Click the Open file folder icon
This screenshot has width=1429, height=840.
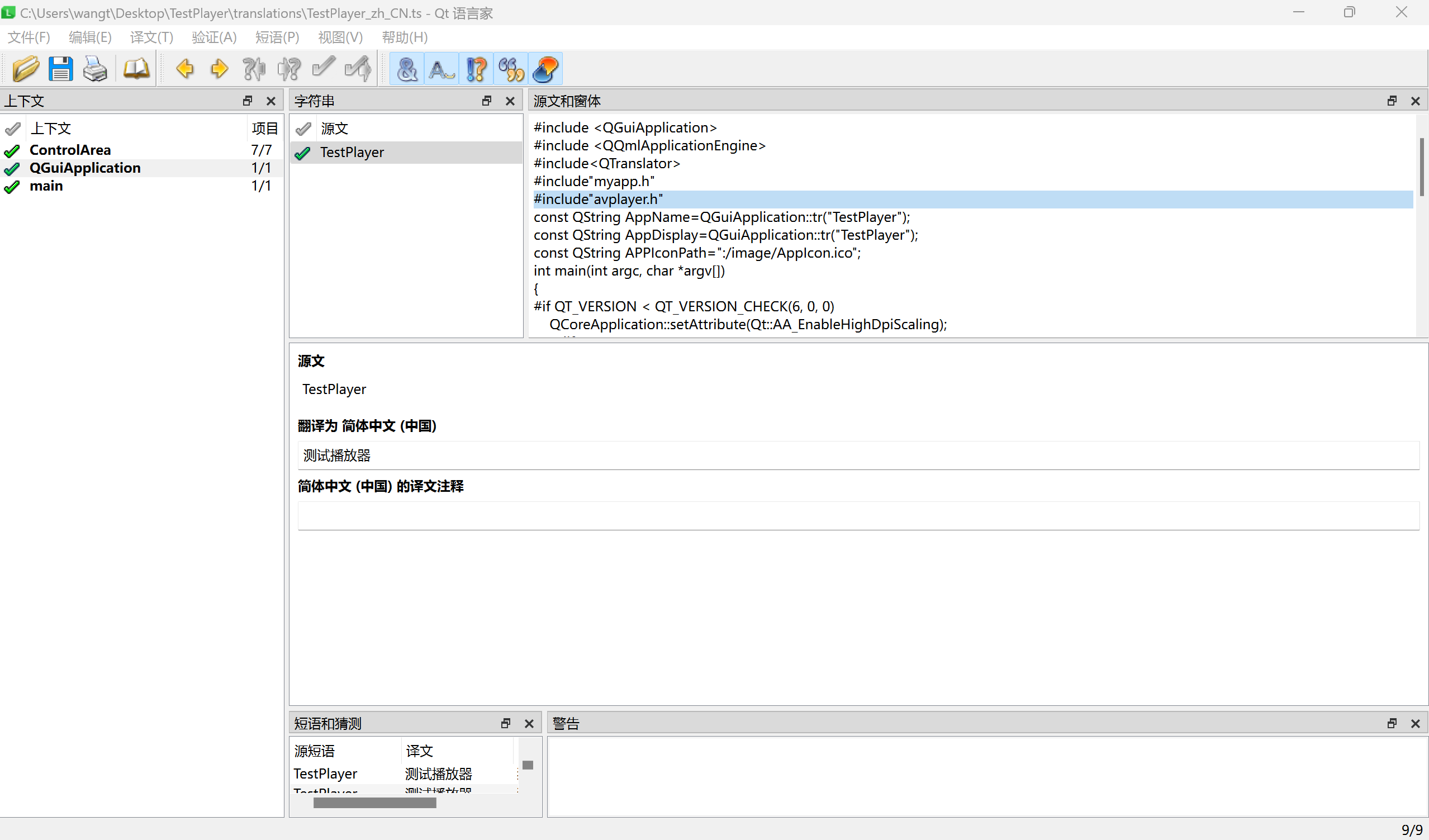click(x=26, y=69)
